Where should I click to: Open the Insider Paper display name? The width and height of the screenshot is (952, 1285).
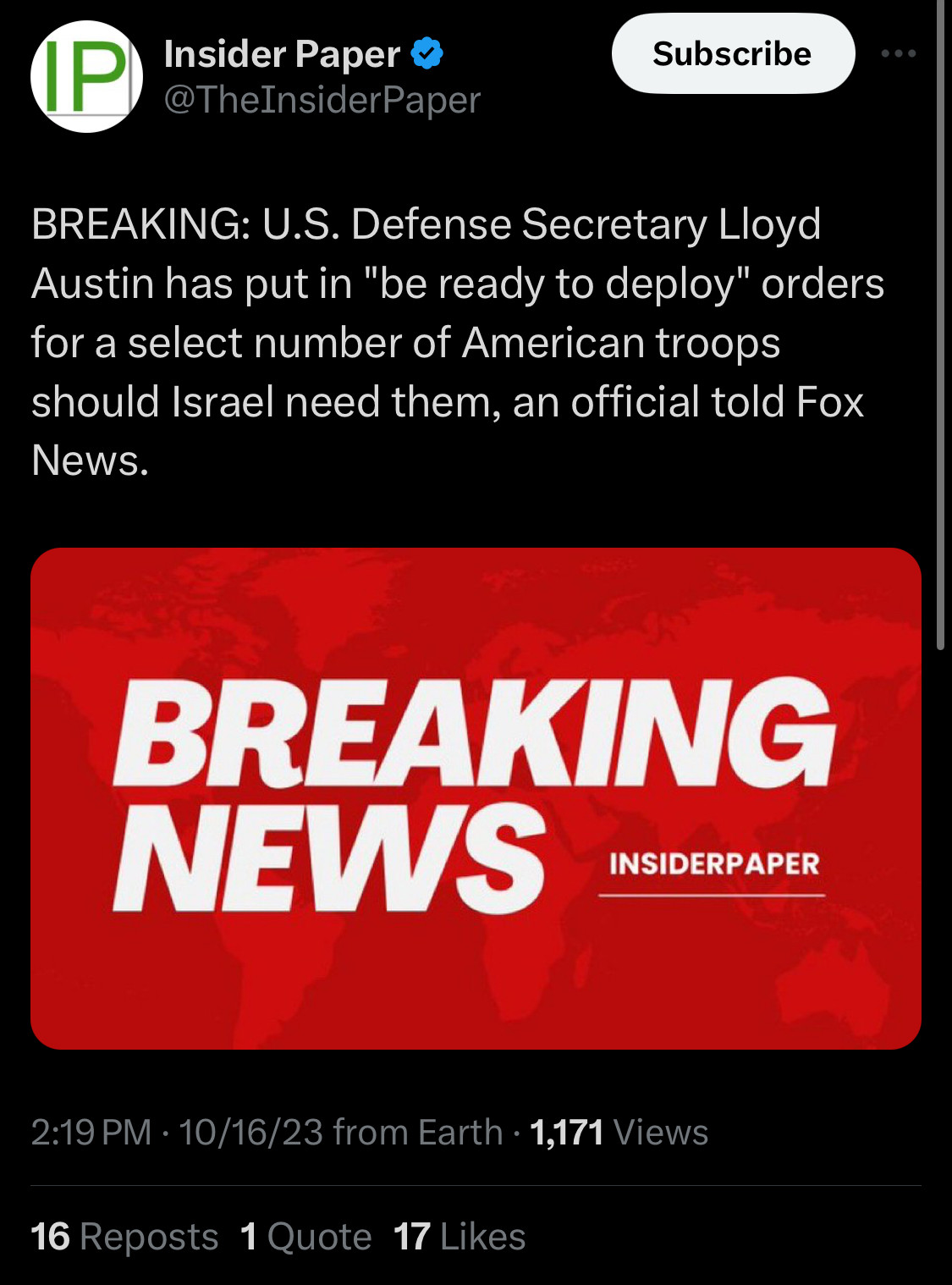tap(282, 54)
